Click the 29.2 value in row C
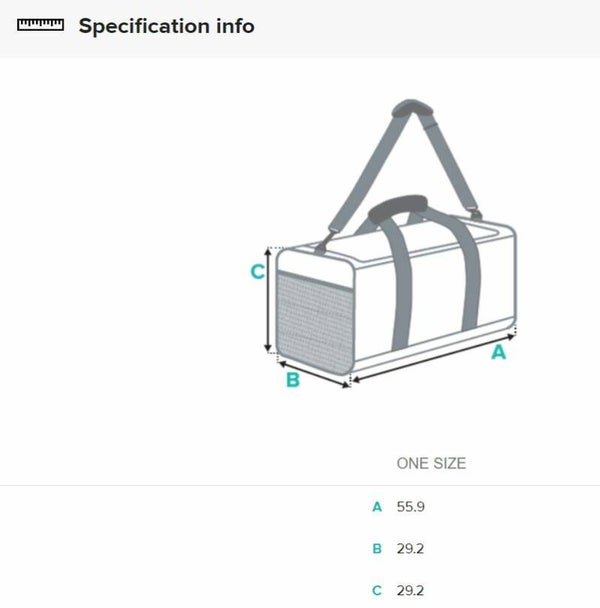The width and height of the screenshot is (600, 608). [411, 591]
